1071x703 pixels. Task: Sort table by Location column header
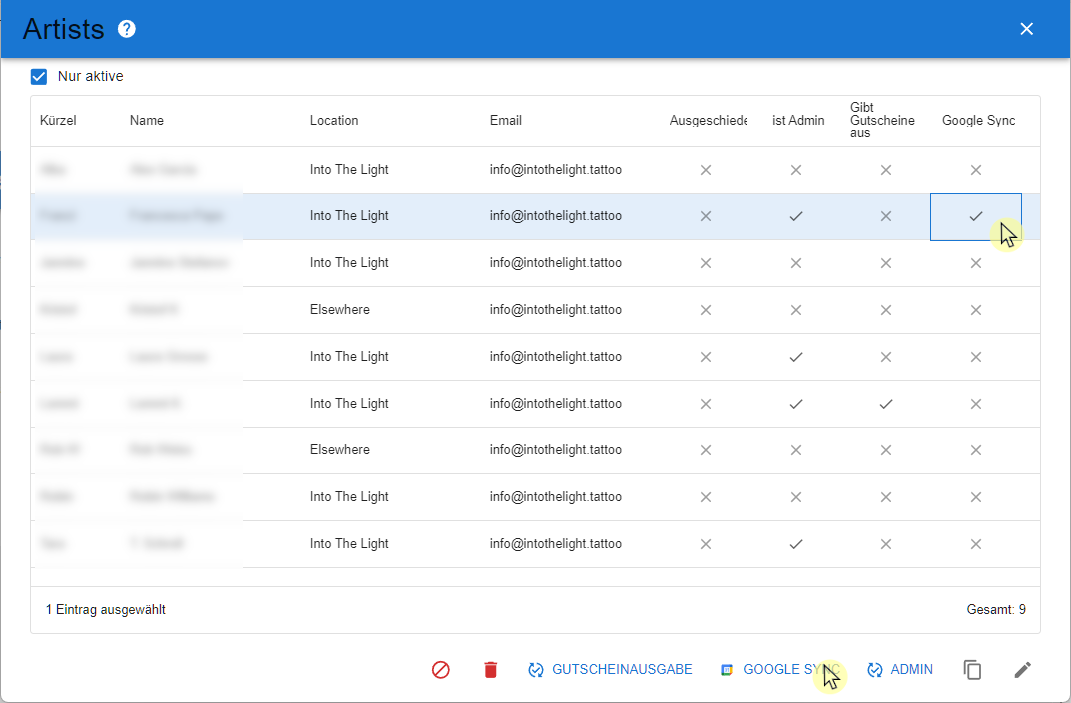point(334,120)
